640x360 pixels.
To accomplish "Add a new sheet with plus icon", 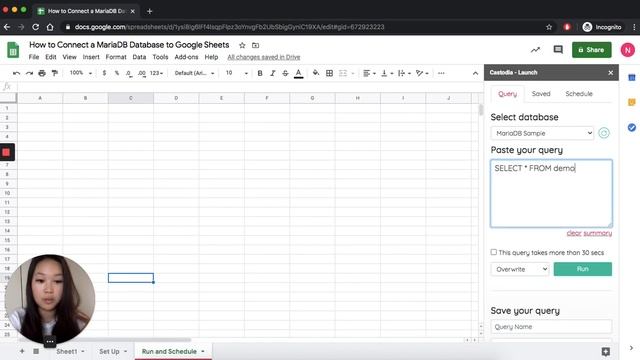I will [x=22, y=351].
